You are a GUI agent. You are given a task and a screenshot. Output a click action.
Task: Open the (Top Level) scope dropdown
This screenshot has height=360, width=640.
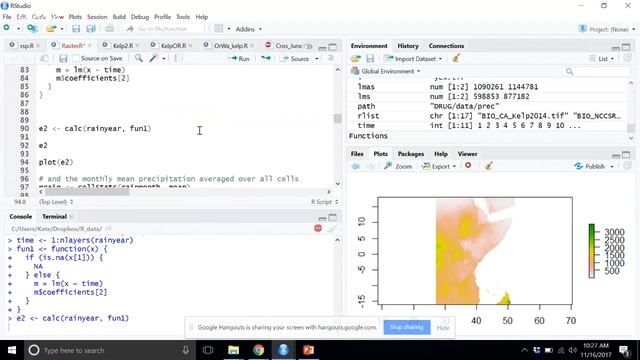coord(56,202)
